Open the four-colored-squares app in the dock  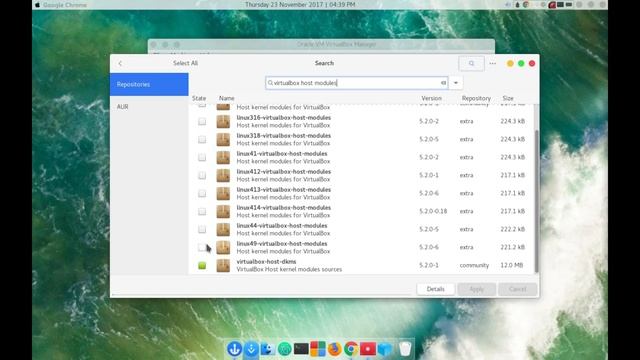[x=318, y=349]
